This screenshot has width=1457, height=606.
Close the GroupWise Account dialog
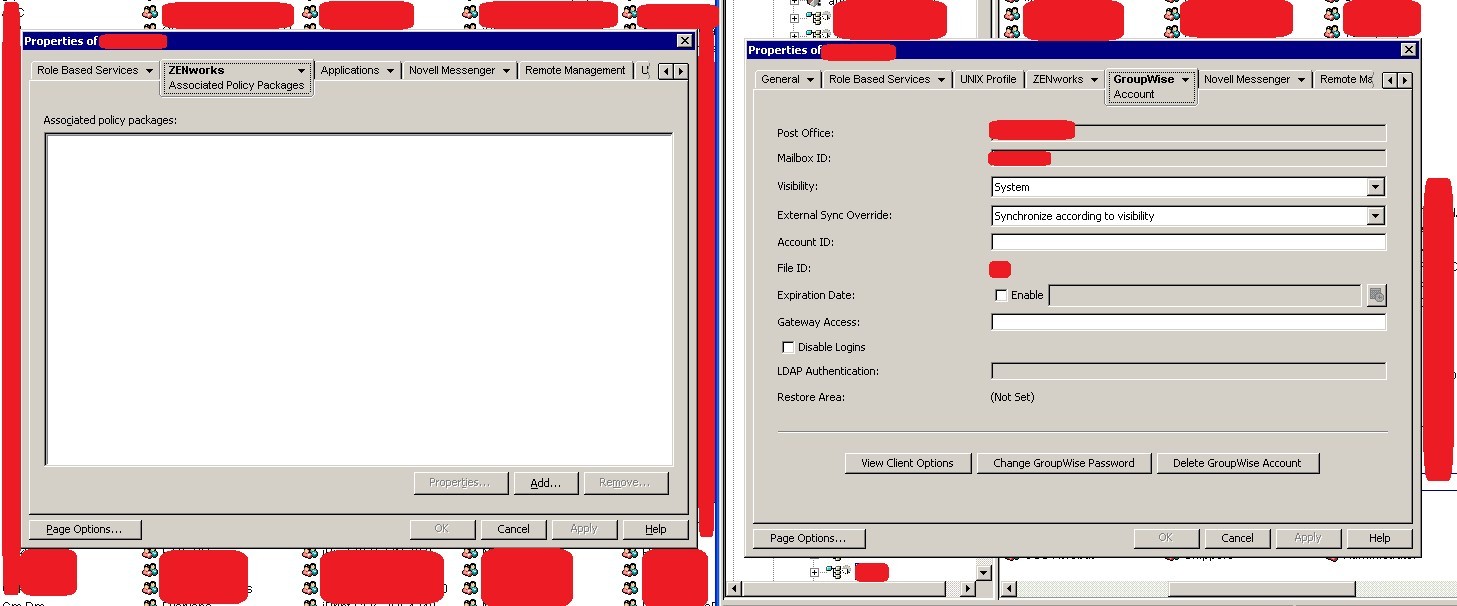1408,50
